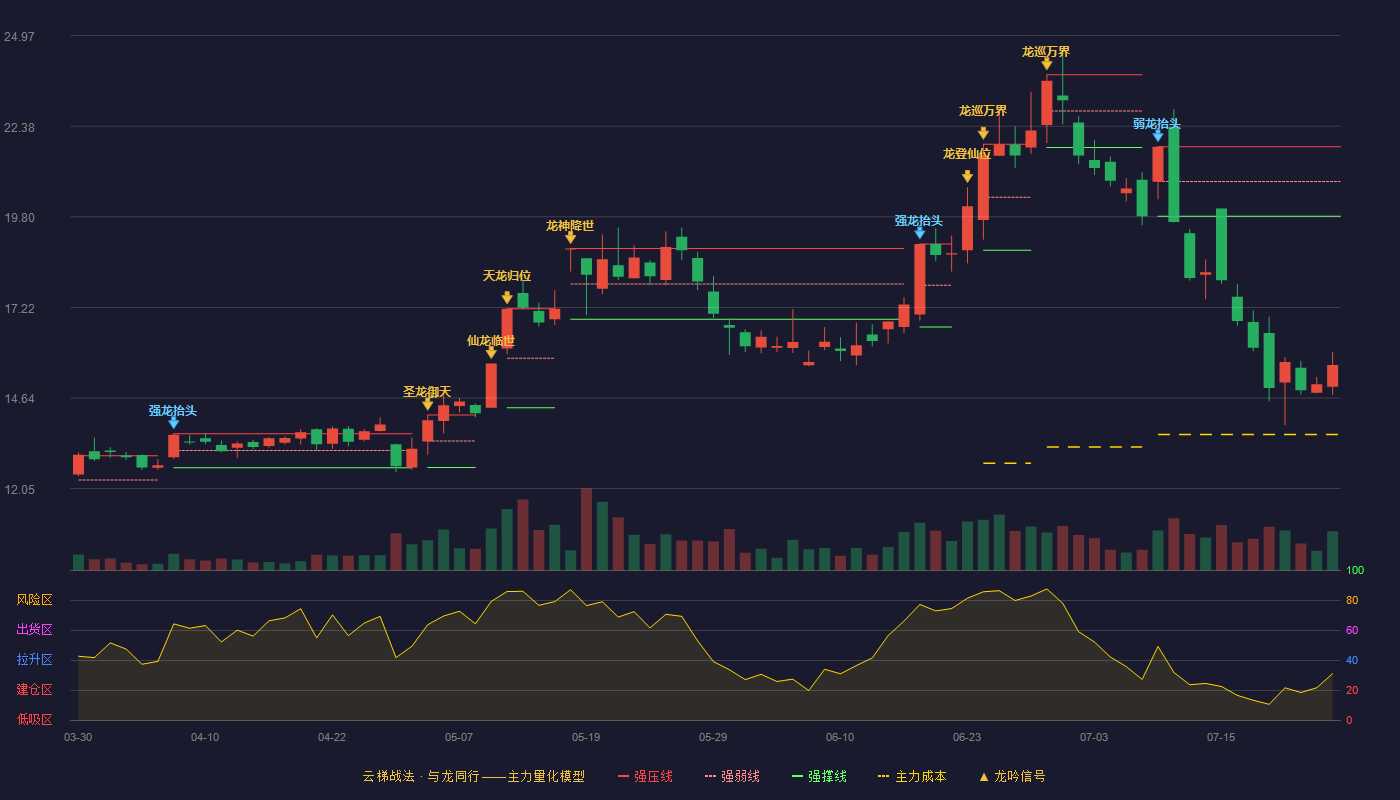1400x800 pixels.
Task: Click the tallest volume bar above 05-19
Action: (586, 529)
